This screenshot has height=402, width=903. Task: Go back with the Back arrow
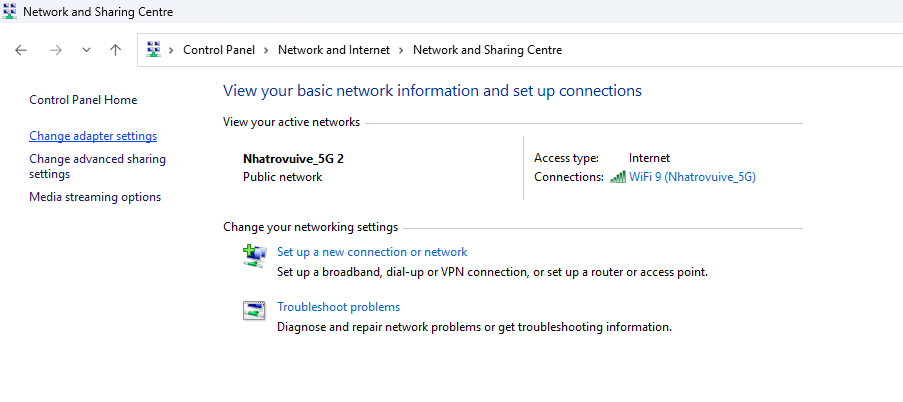tap(21, 50)
